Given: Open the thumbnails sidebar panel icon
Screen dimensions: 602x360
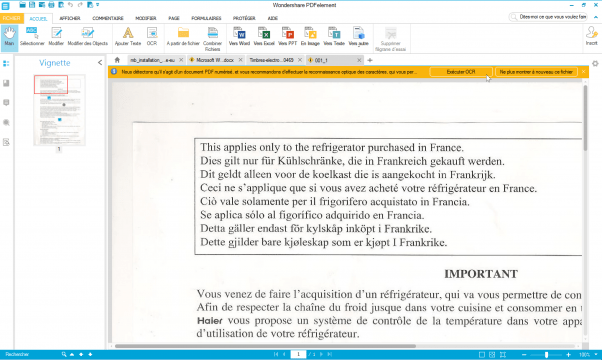Looking at the screenshot, I should pos(6,64).
